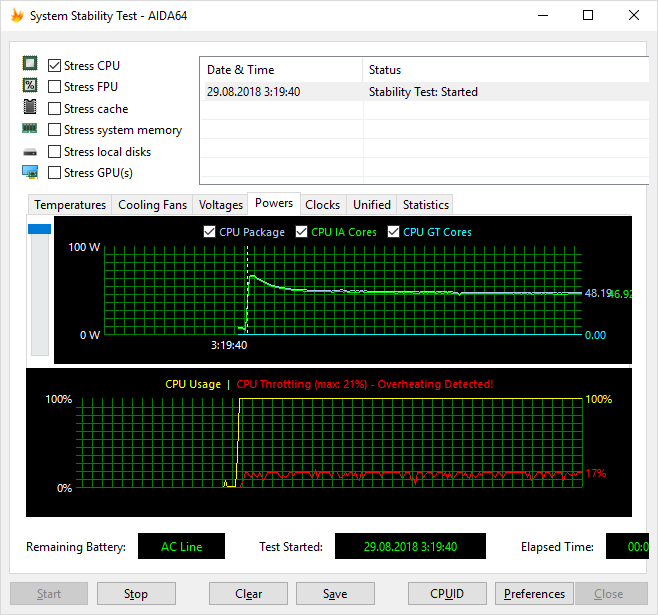Click the AIDA64 flame icon in title bar

coord(17,16)
